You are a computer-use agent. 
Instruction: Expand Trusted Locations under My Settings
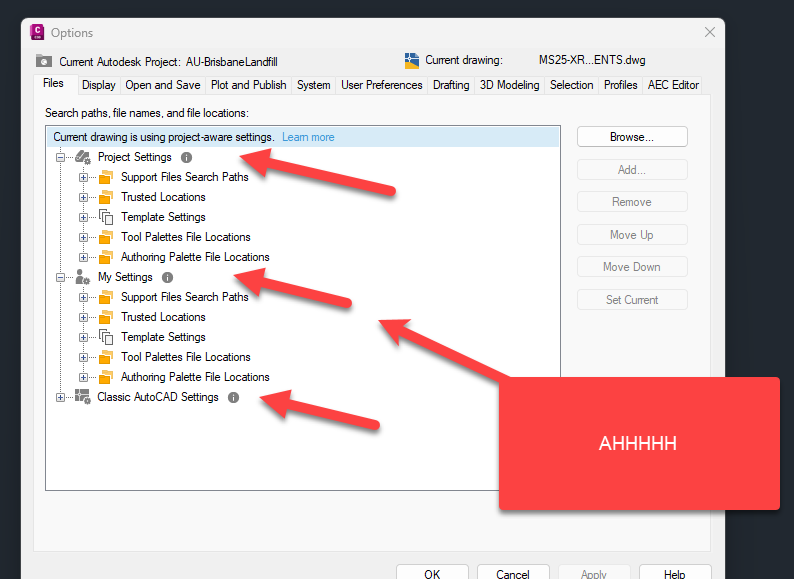coord(84,317)
